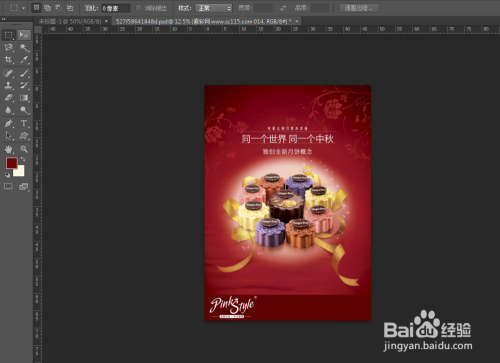The height and width of the screenshot is (363, 500).
Task: Enable the anti-alias checkbox in options bar
Action: click(139, 8)
